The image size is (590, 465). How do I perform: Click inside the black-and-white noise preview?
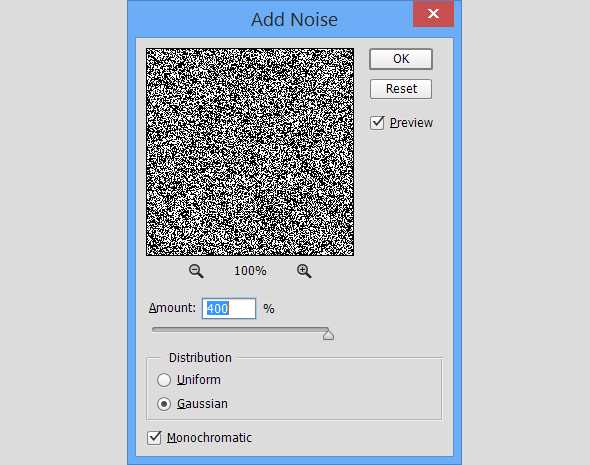pos(250,152)
